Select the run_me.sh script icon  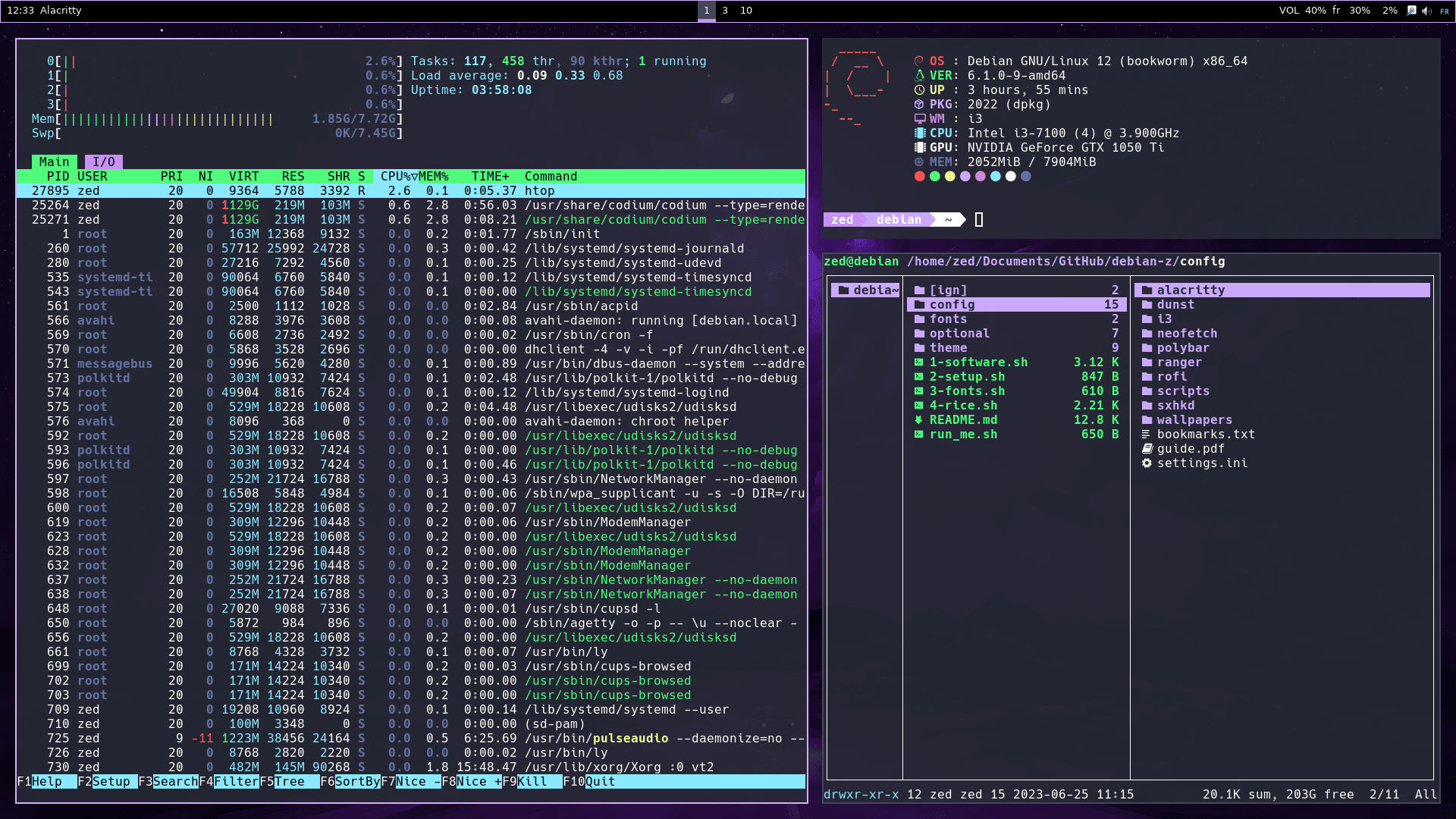919,434
